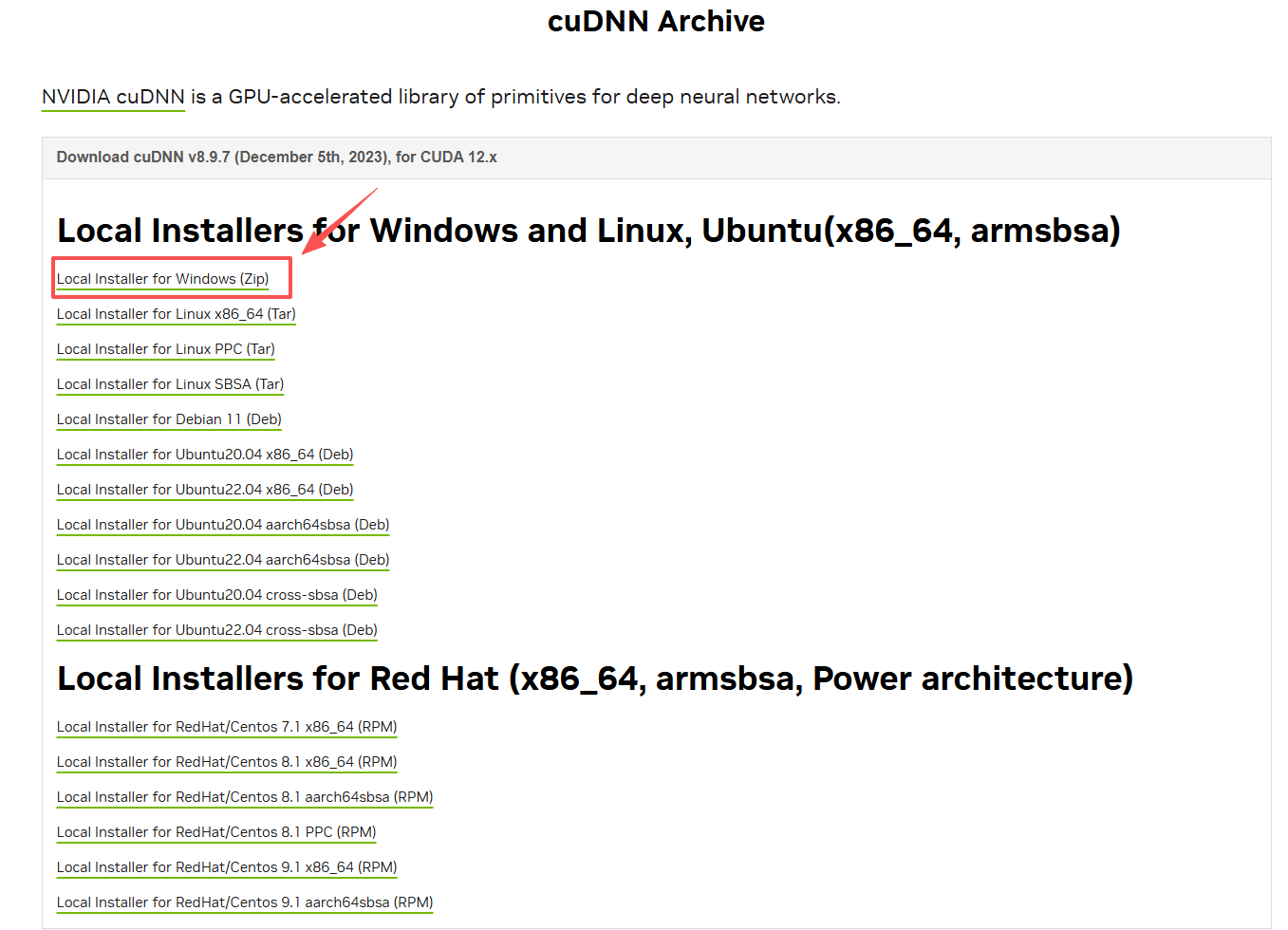1288x930 pixels.
Task: Open RedHat/Centos 8.1 aarch64sbsa (RPM) link
Action: pyautogui.click(x=244, y=797)
